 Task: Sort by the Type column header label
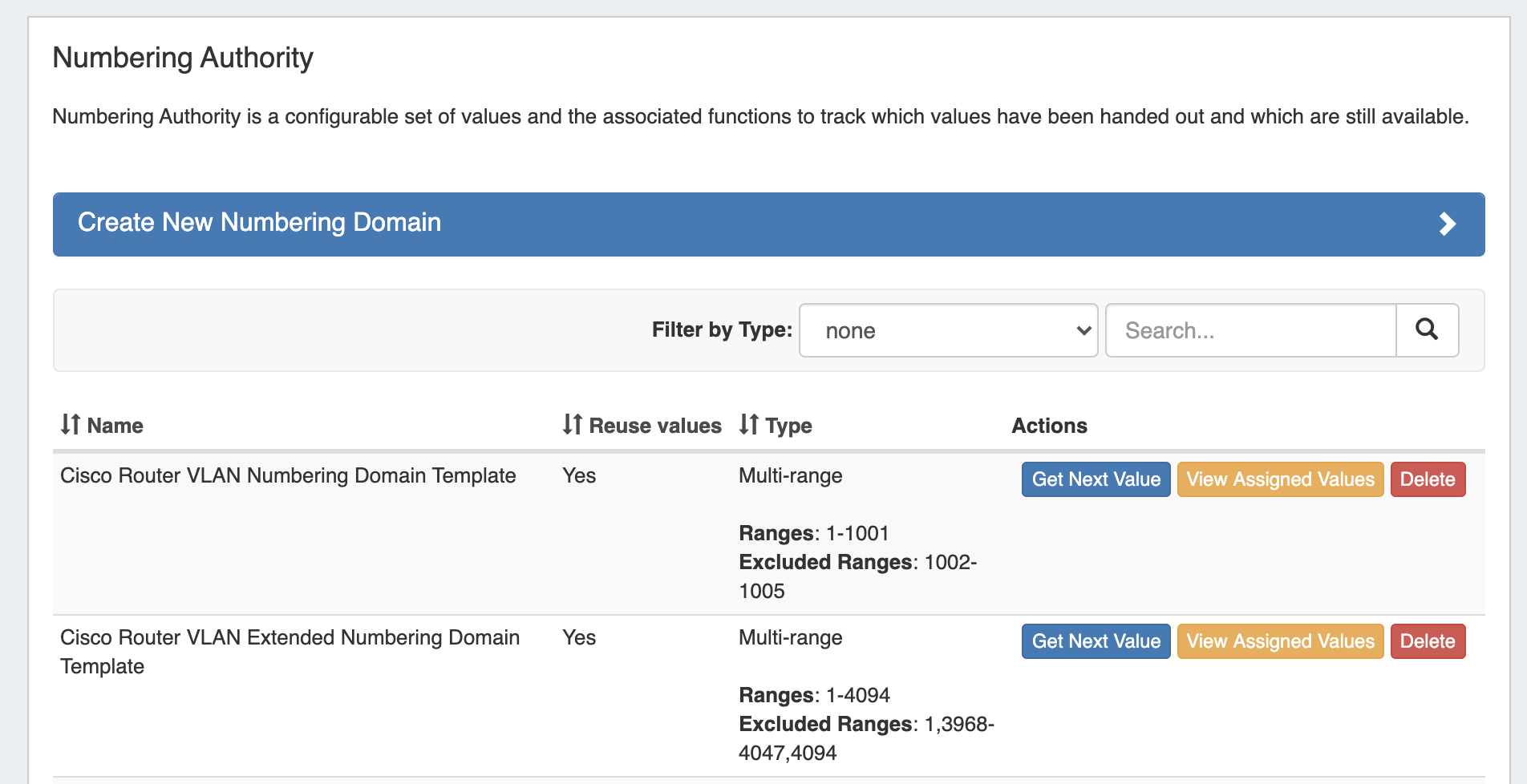tap(788, 426)
